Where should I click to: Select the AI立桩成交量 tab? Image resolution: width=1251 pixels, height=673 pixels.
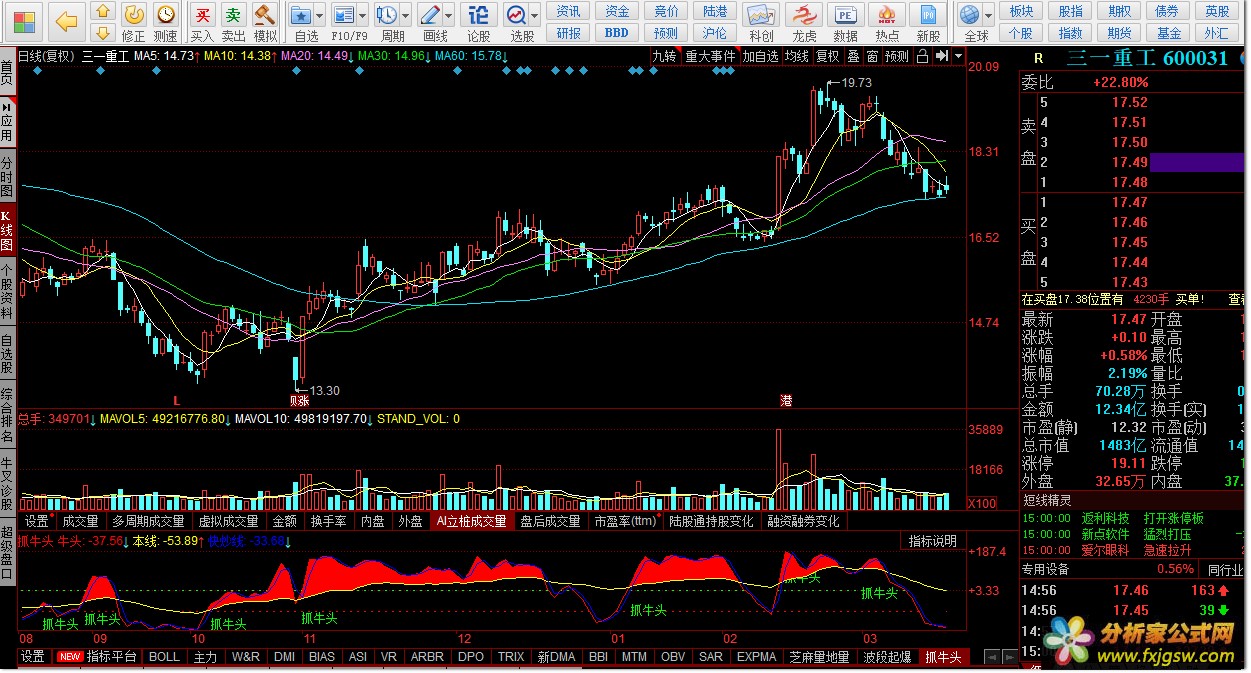click(x=472, y=521)
